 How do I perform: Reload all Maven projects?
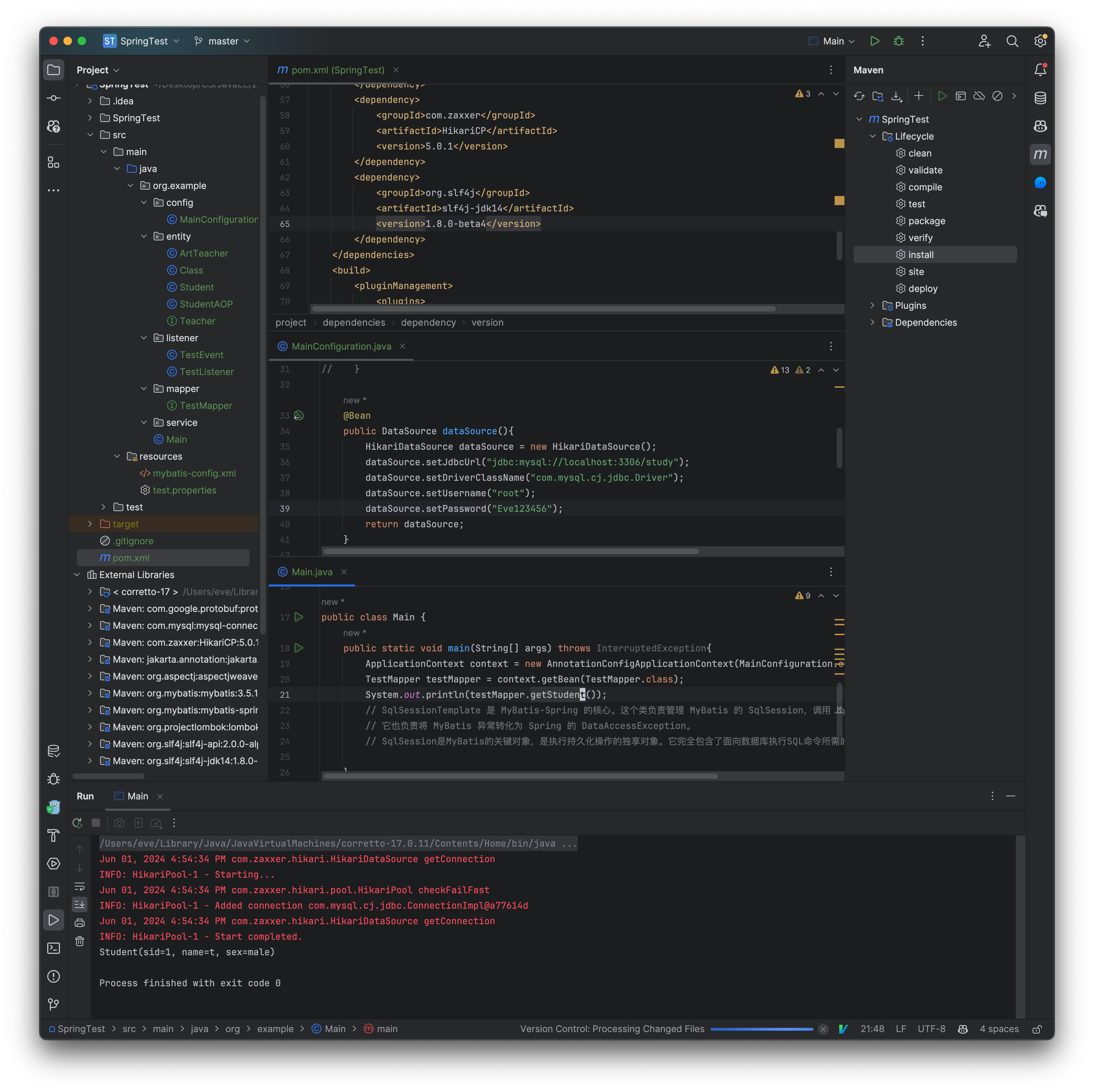pos(859,96)
